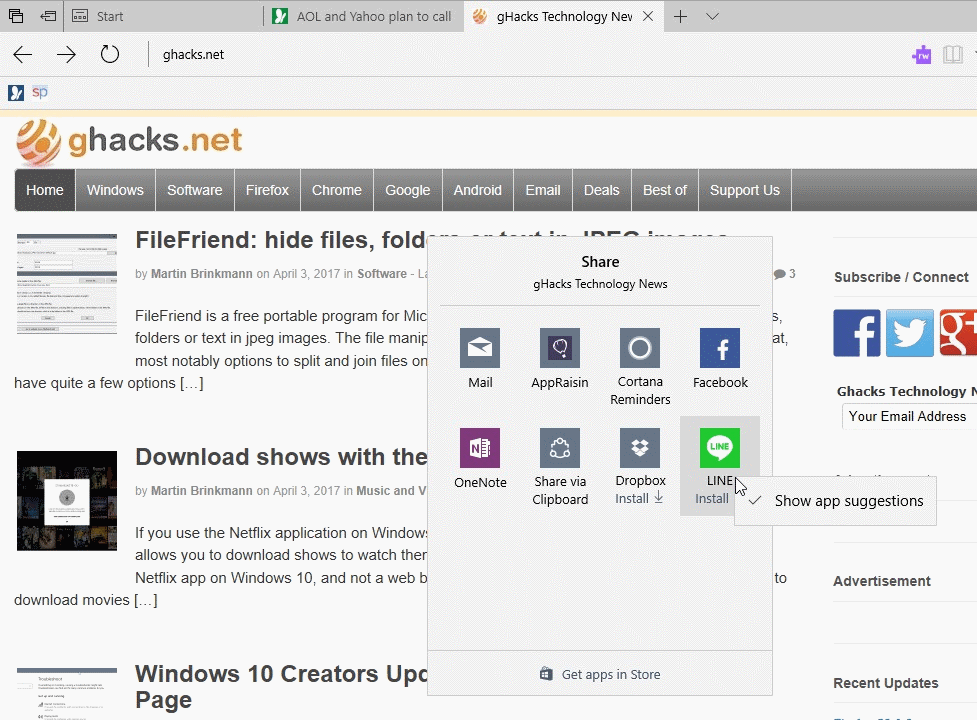Open Windows 10 Creators Update headline

[x=281, y=686]
